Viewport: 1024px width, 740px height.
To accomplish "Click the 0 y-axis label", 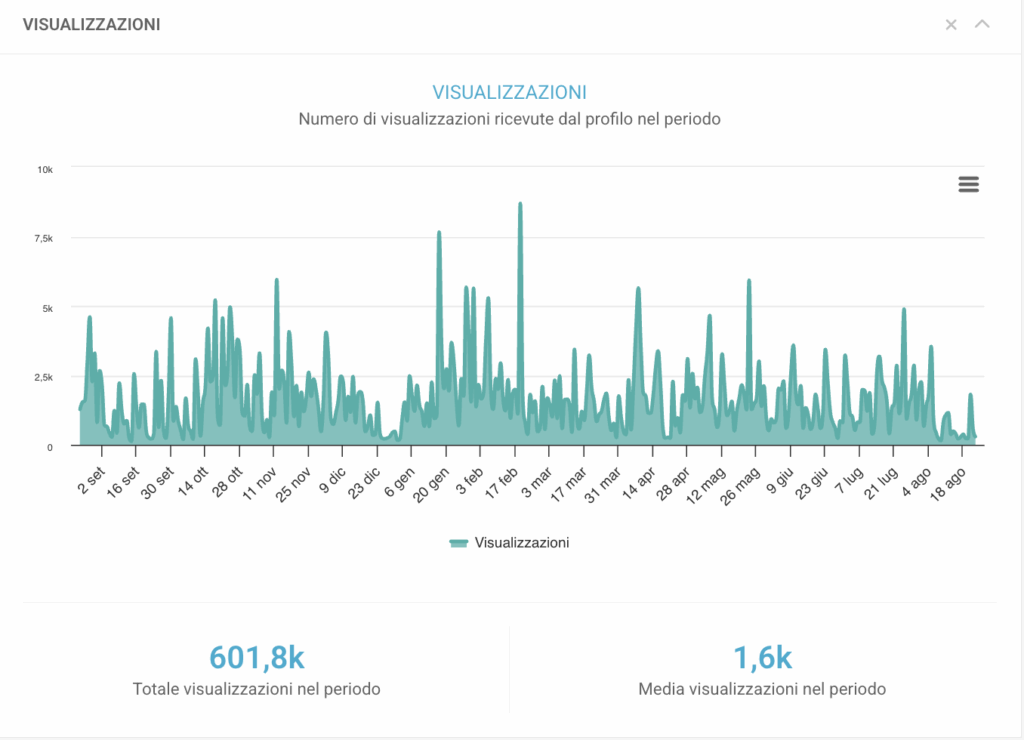I will tap(50, 447).
